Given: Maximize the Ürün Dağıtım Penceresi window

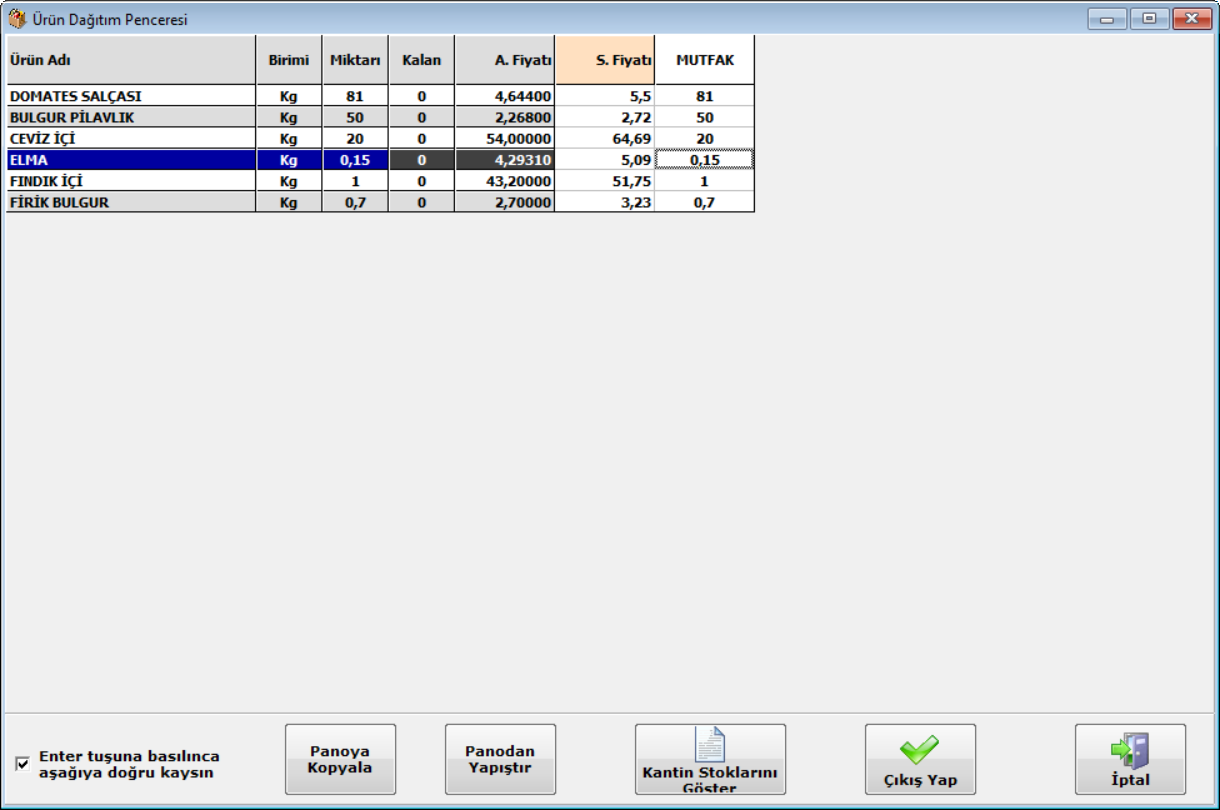Looking at the screenshot, I should (1149, 19).
